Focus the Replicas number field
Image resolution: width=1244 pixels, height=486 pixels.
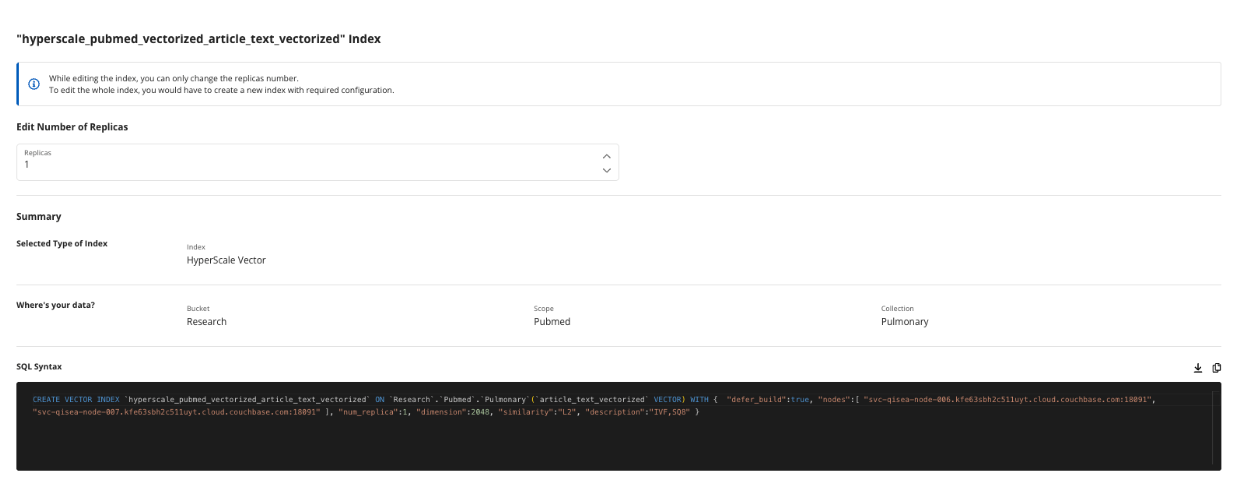[x=300, y=162]
